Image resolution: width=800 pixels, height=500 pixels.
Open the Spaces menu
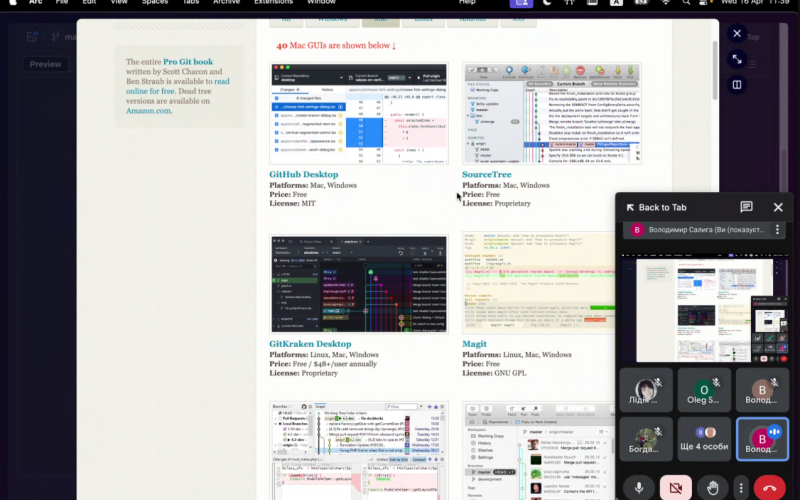(x=155, y=2)
